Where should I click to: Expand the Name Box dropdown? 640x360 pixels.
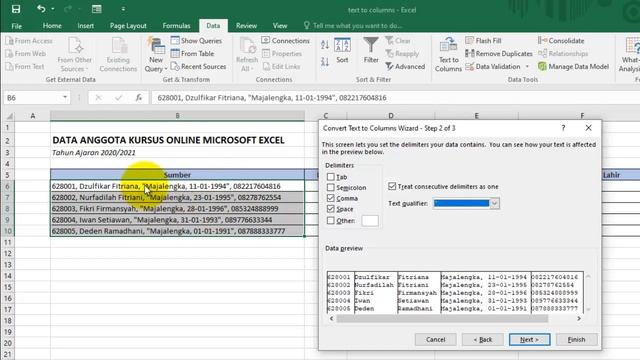click(65, 97)
